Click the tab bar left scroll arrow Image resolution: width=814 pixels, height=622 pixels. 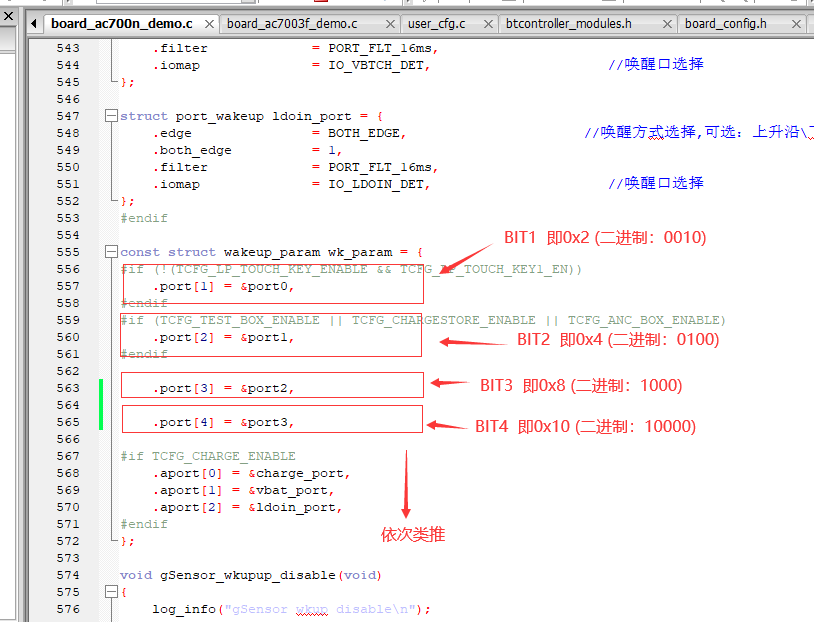[34, 24]
